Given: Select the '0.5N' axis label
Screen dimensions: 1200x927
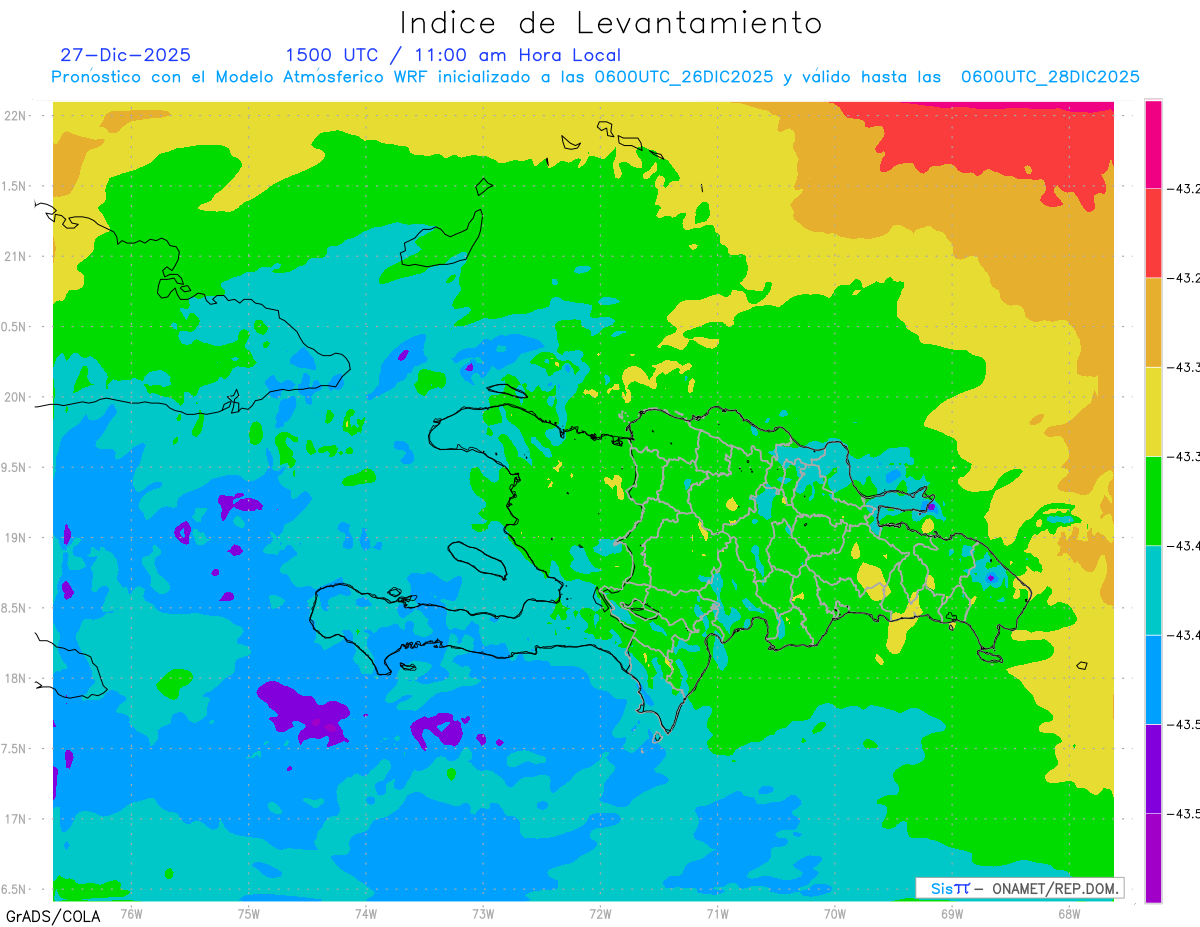Looking at the screenshot, I should 14,327.
